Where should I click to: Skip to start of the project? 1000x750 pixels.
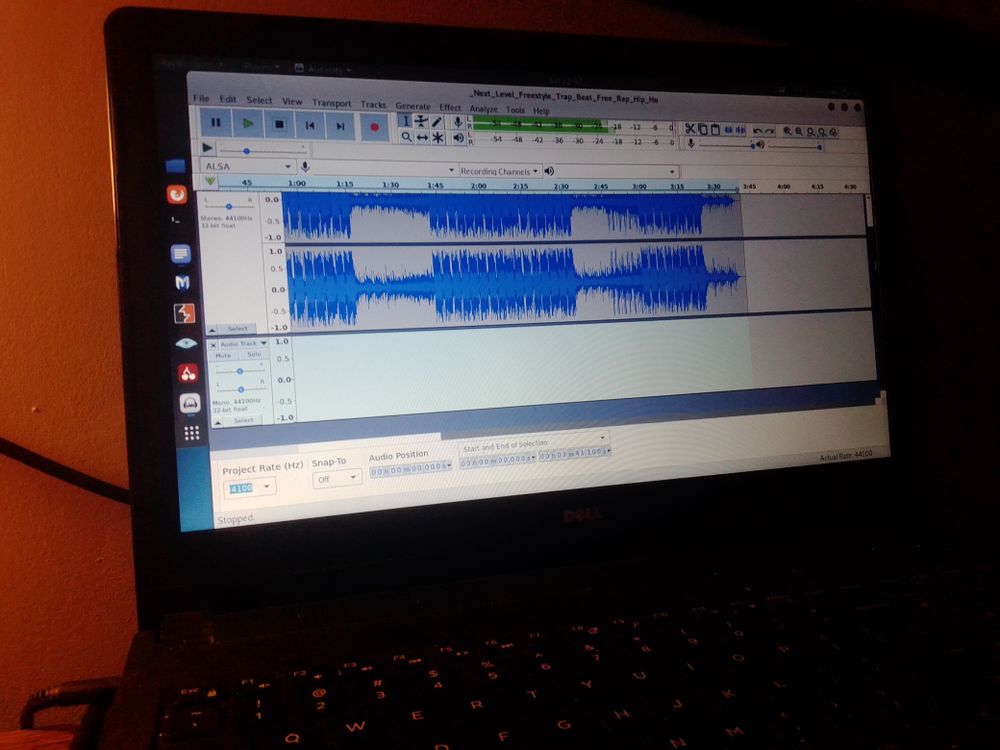pyautogui.click(x=310, y=126)
